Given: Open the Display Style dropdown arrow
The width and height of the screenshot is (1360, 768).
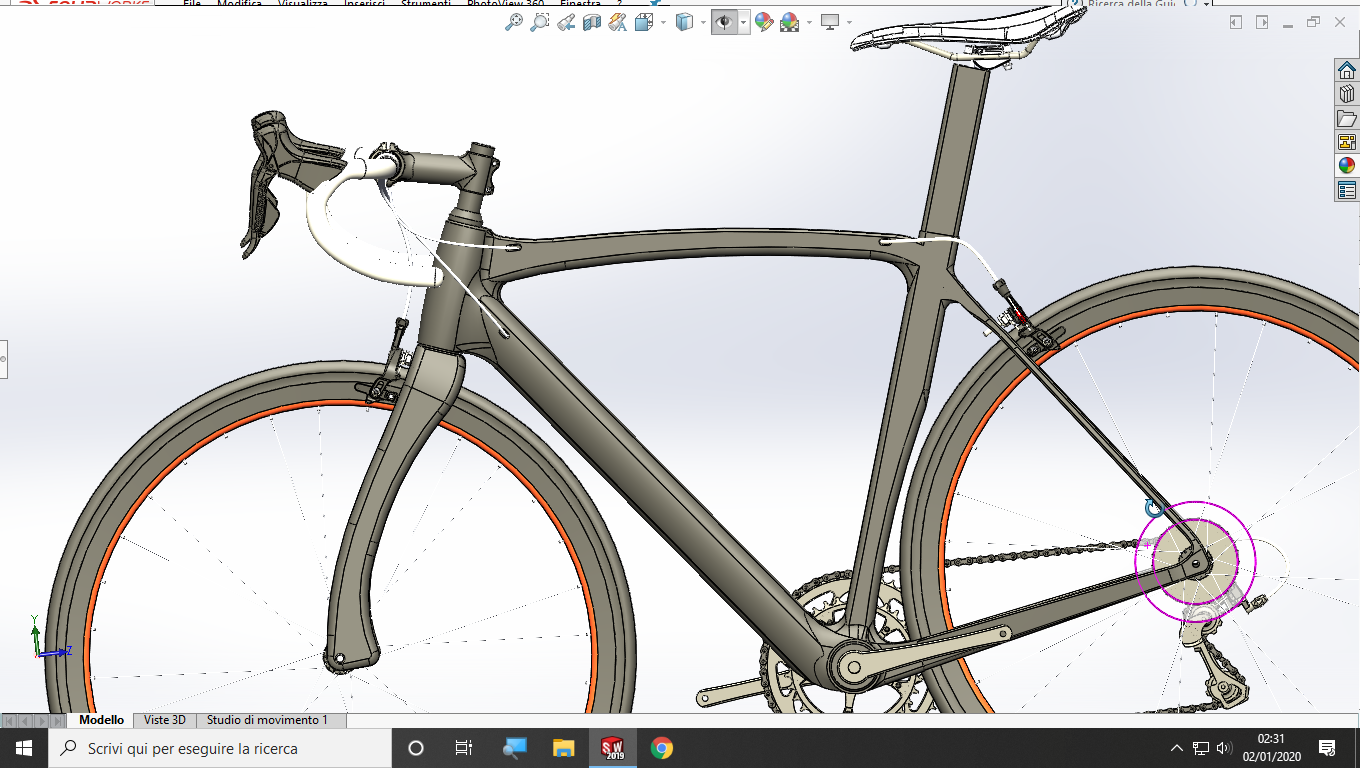Looking at the screenshot, I should (703, 22).
